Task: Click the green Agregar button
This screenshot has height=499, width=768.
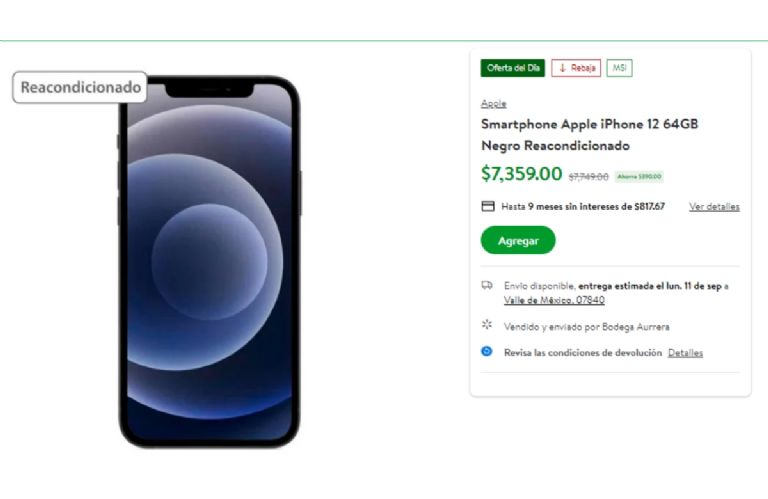Action: (x=518, y=240)
